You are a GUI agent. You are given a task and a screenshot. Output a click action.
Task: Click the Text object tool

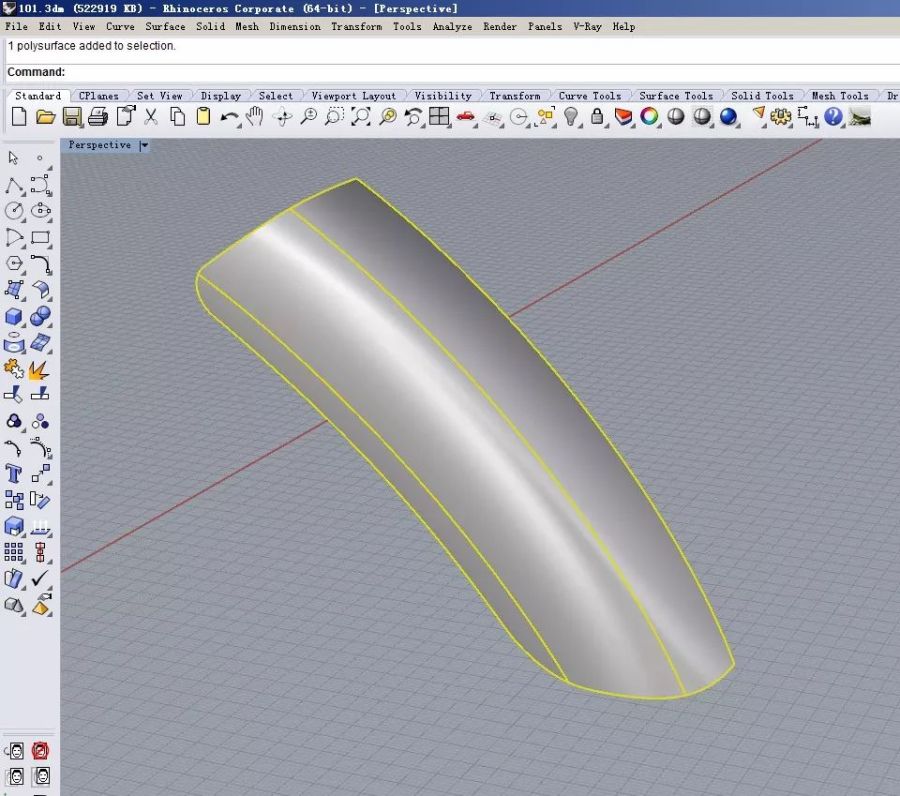tap(14, 473)
